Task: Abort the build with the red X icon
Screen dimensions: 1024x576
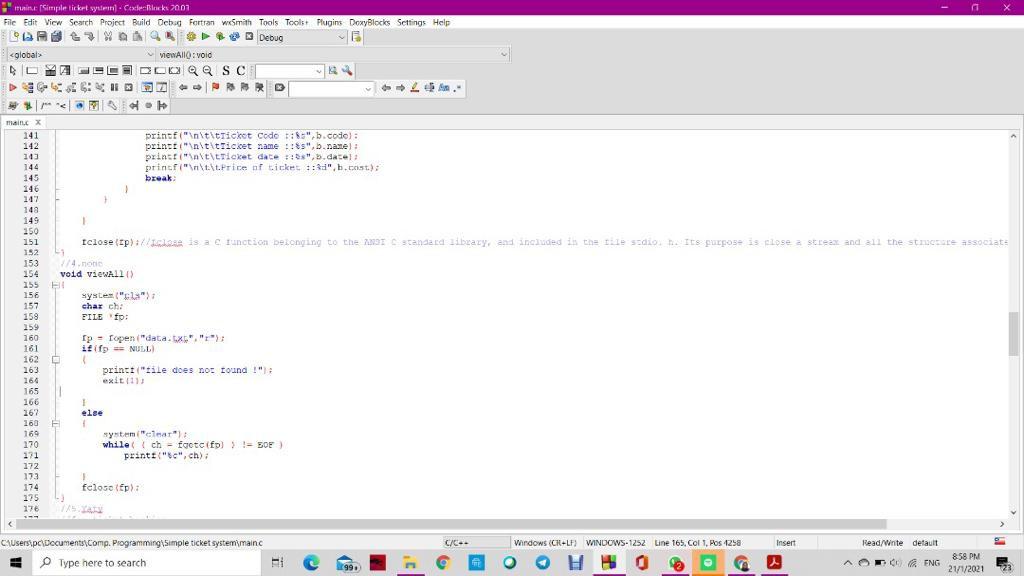Action: (248, 37)
